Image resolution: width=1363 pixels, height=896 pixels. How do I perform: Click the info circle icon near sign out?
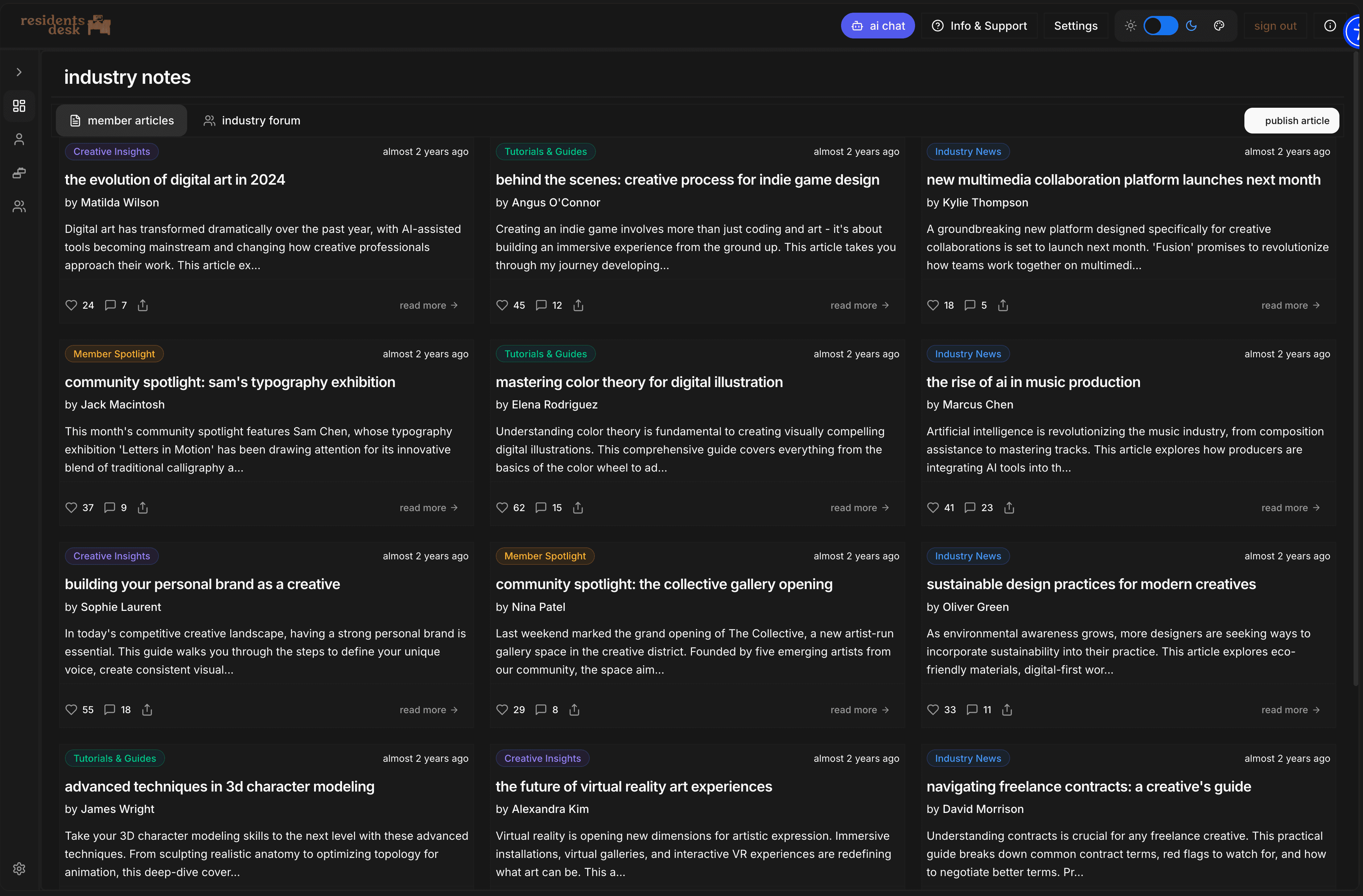point(1330,26)
